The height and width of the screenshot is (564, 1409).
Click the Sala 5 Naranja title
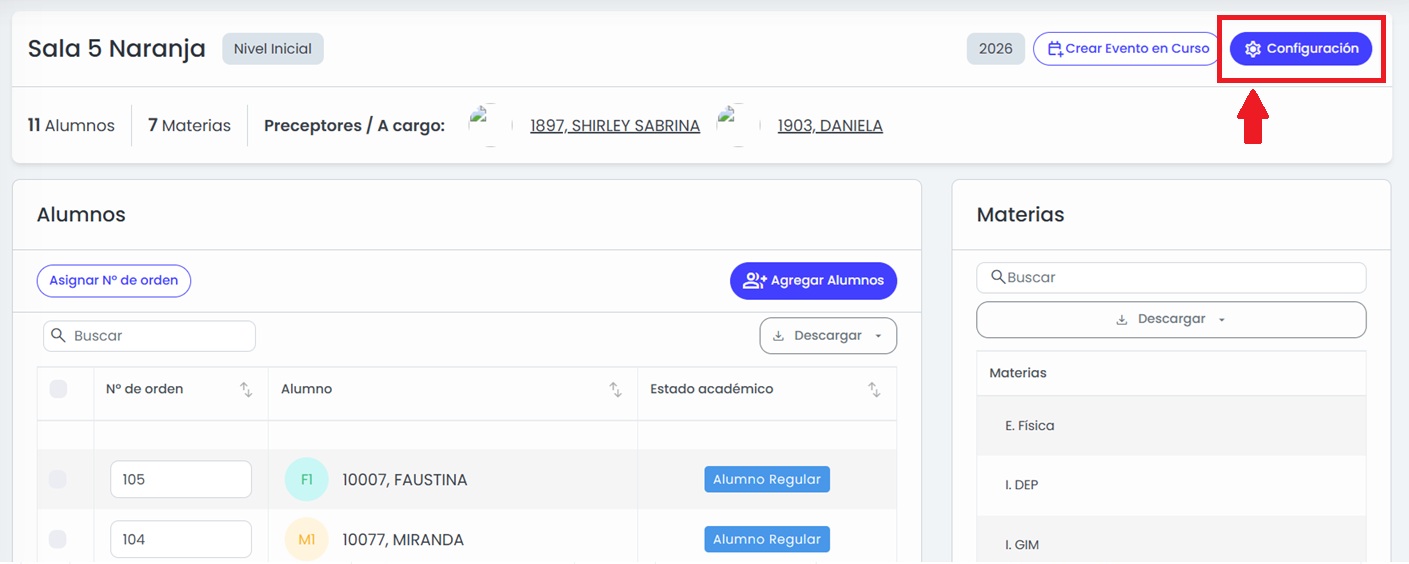pyautogui.click(x=116, y=48)
